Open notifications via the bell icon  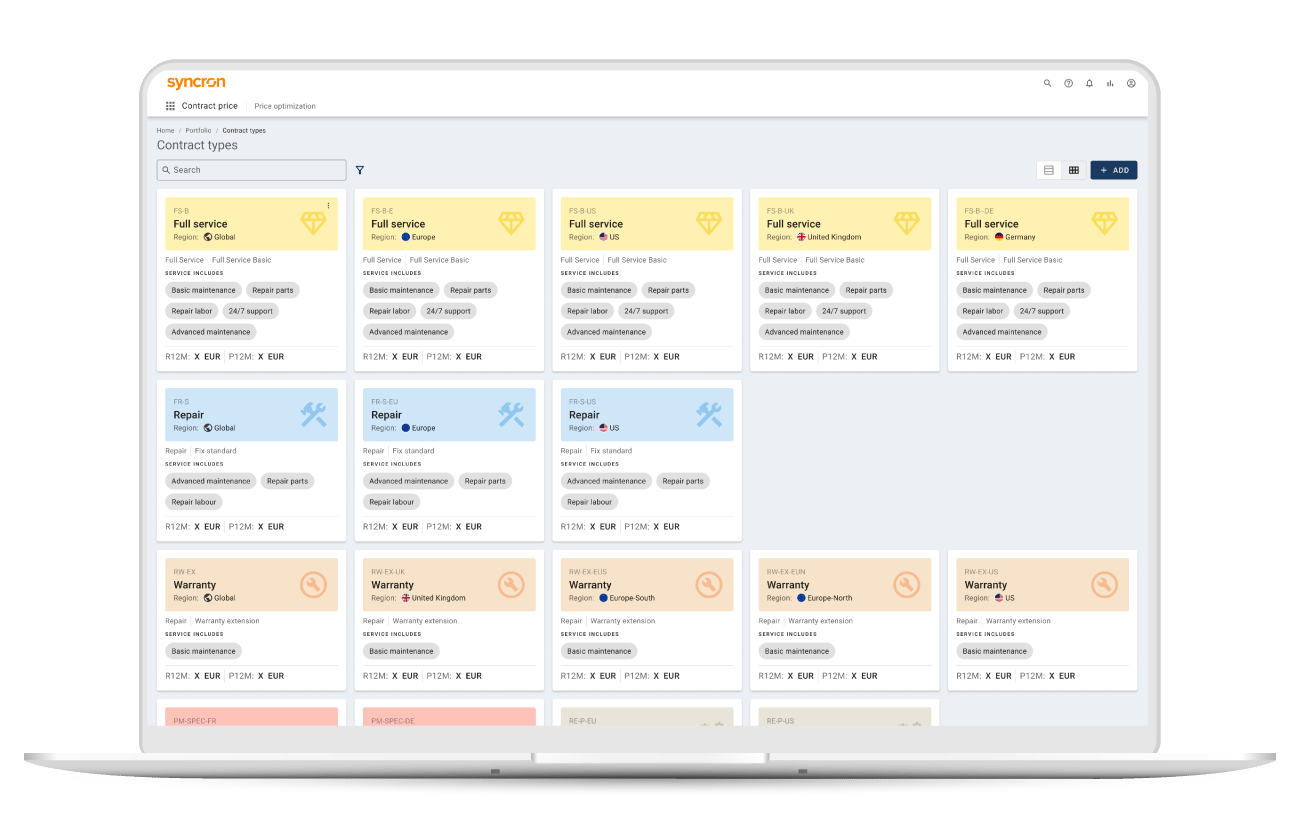[x=1089, y=83]
